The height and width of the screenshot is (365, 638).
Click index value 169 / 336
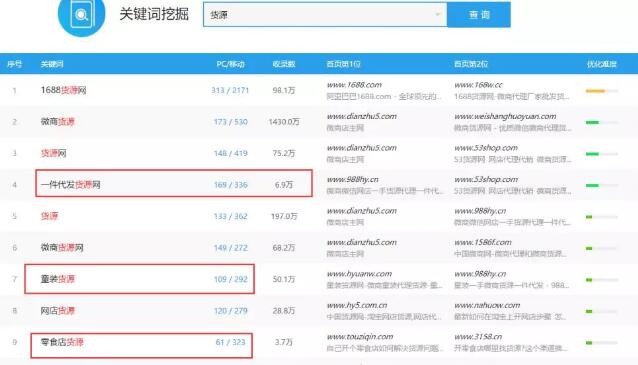pyautogui.click(x=230, y=185)
